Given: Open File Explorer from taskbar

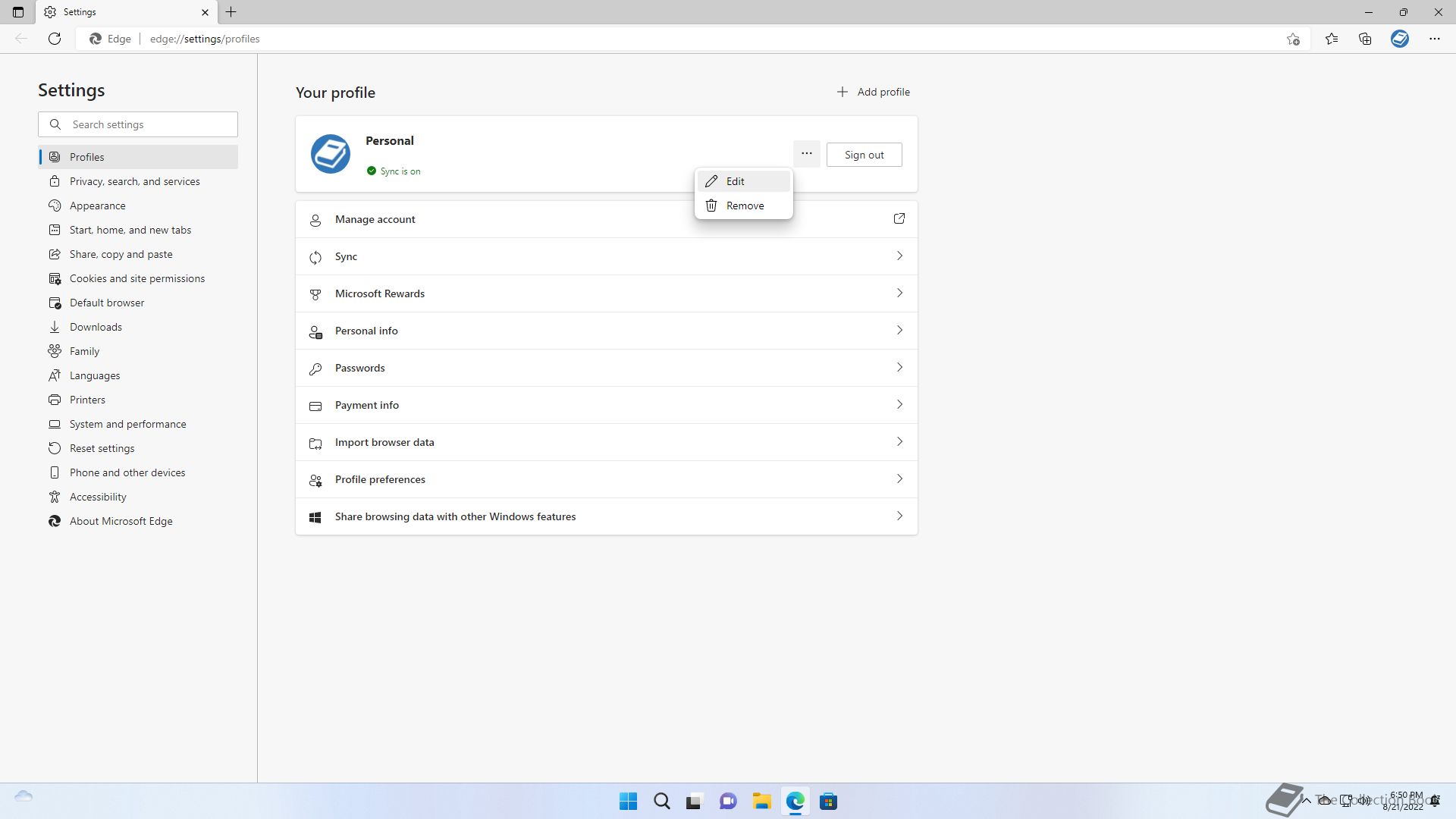Looking at the screenshot, I should 761,802.
